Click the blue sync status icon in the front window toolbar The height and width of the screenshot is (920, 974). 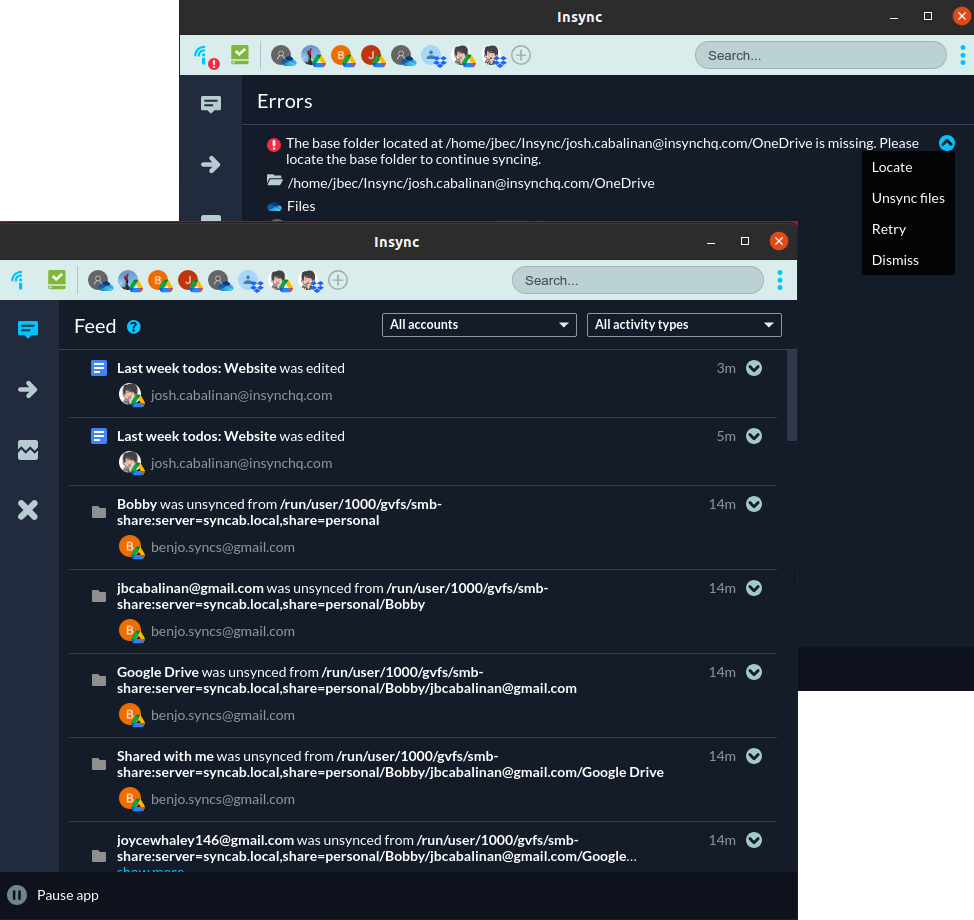[18, 280]
